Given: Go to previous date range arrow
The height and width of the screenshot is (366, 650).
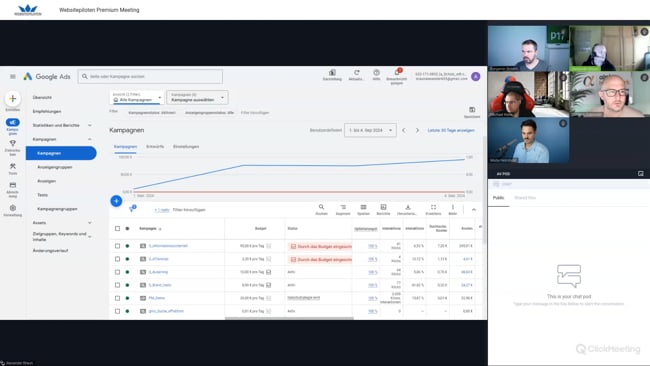Looking at the screenshot, I should coord(404,130).
